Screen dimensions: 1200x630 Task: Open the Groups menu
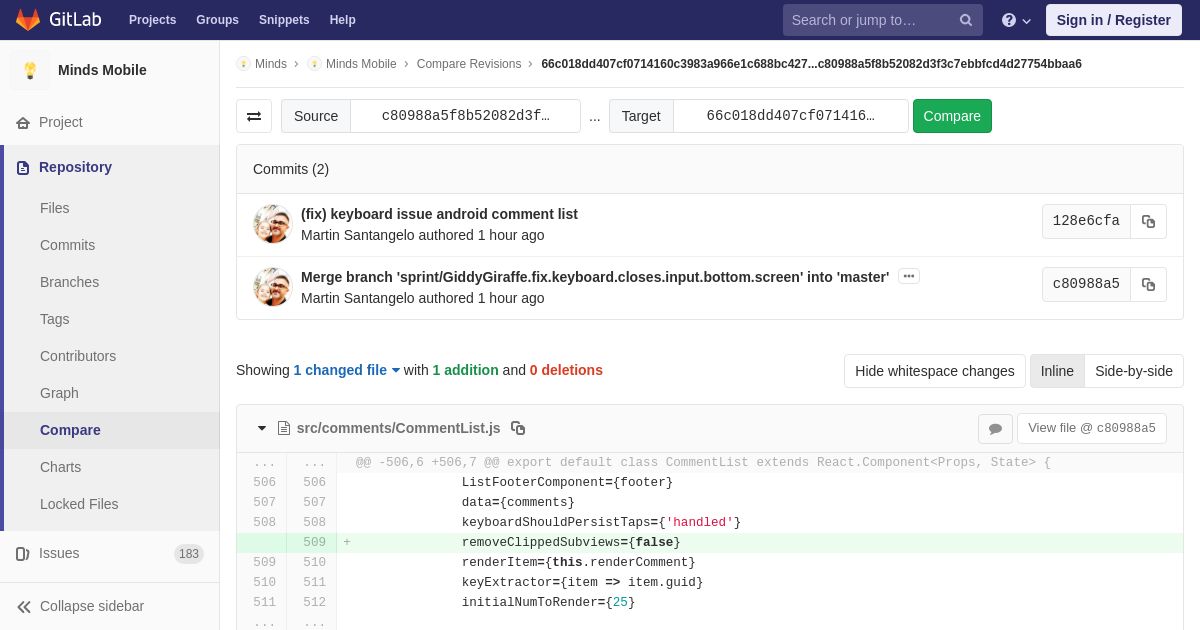(217, 20)
